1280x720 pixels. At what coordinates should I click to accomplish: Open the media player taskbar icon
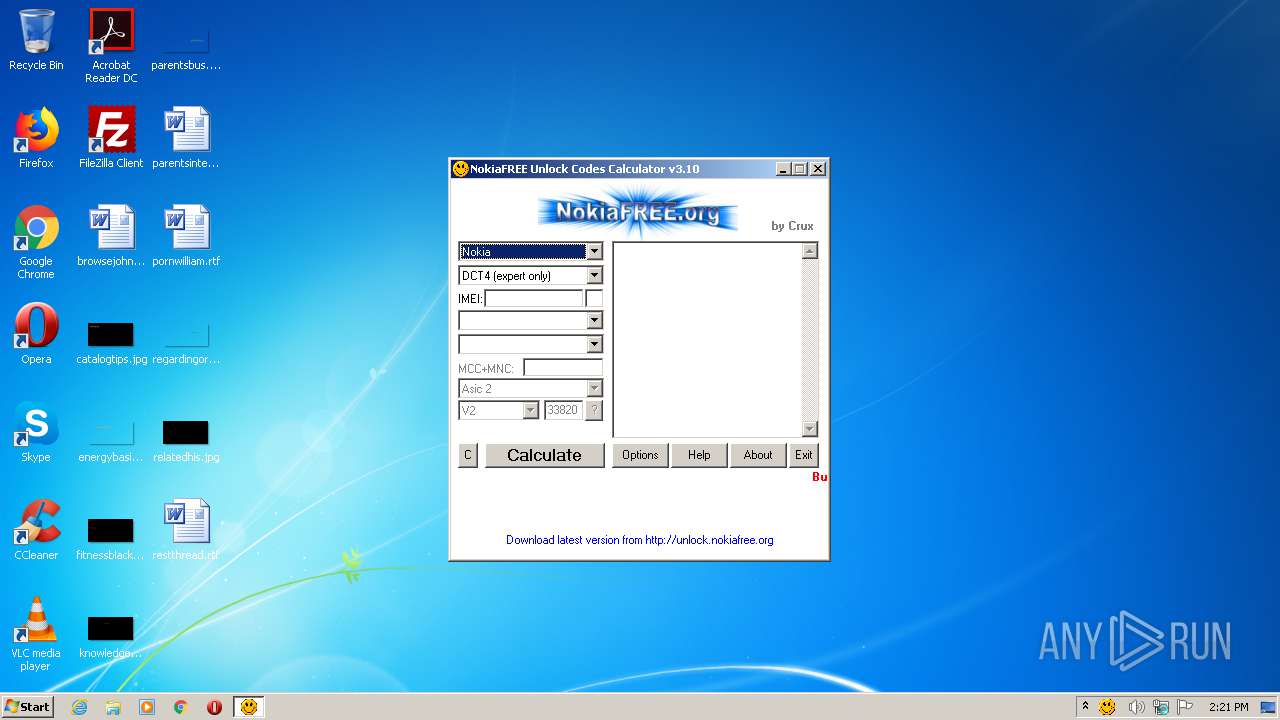coord(147,707)
